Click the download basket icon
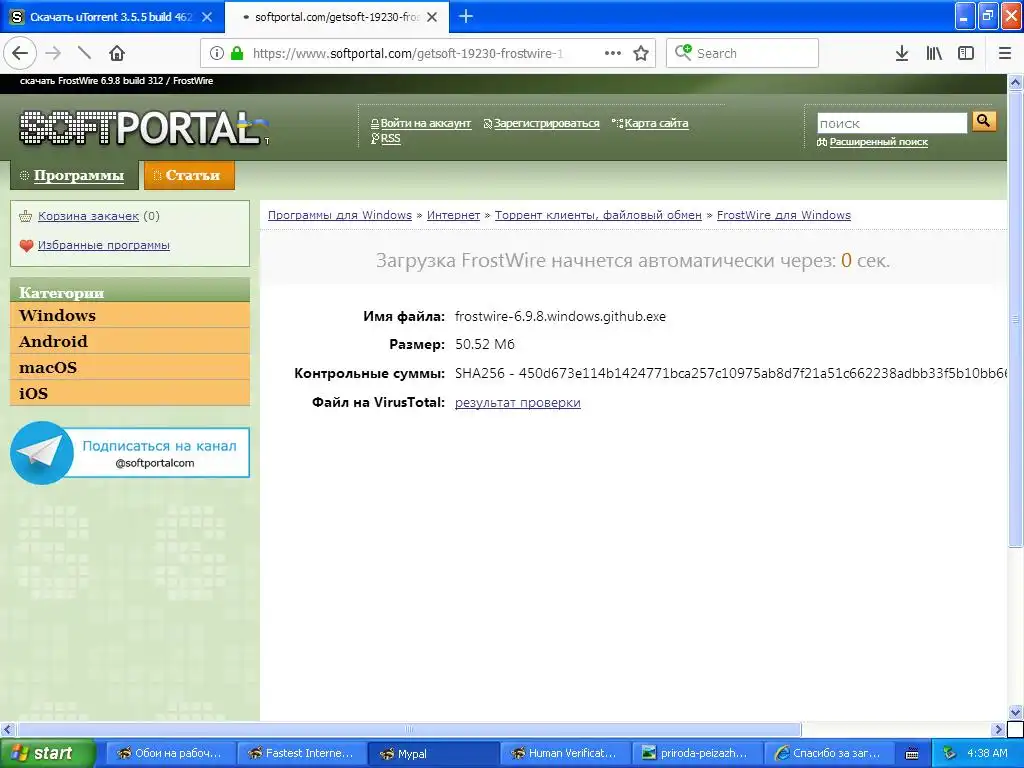This screenshot has height=768, width=1024. [26, 216]
